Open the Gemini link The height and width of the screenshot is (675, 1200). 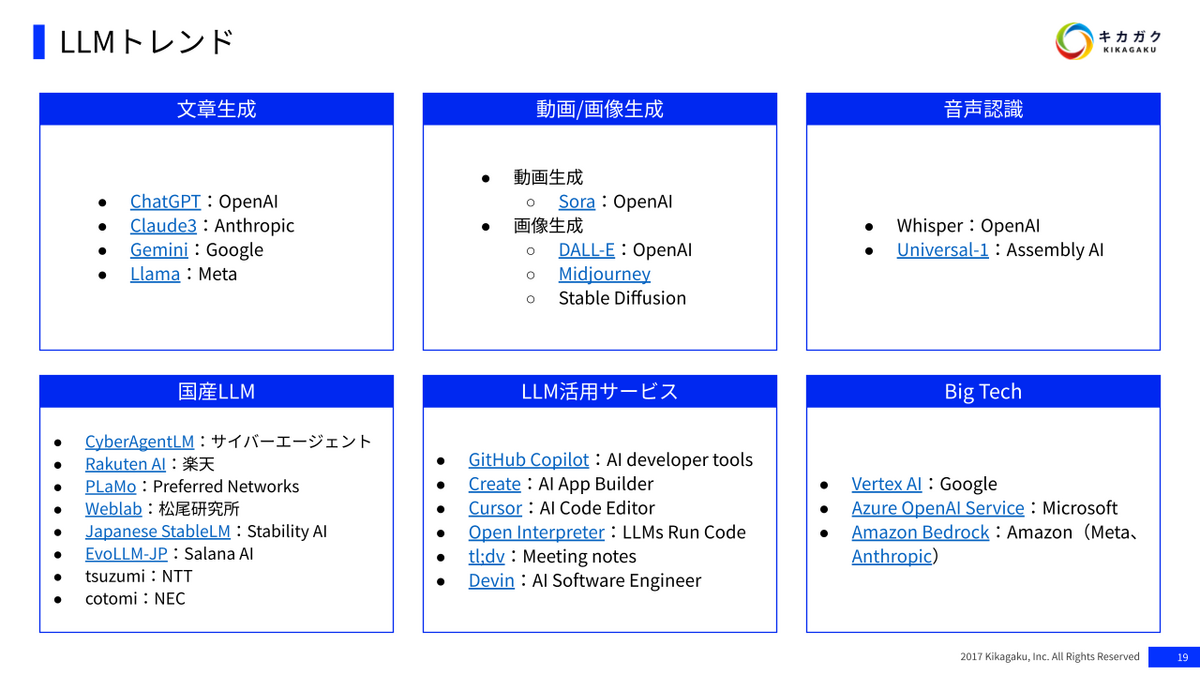[159, 249]
